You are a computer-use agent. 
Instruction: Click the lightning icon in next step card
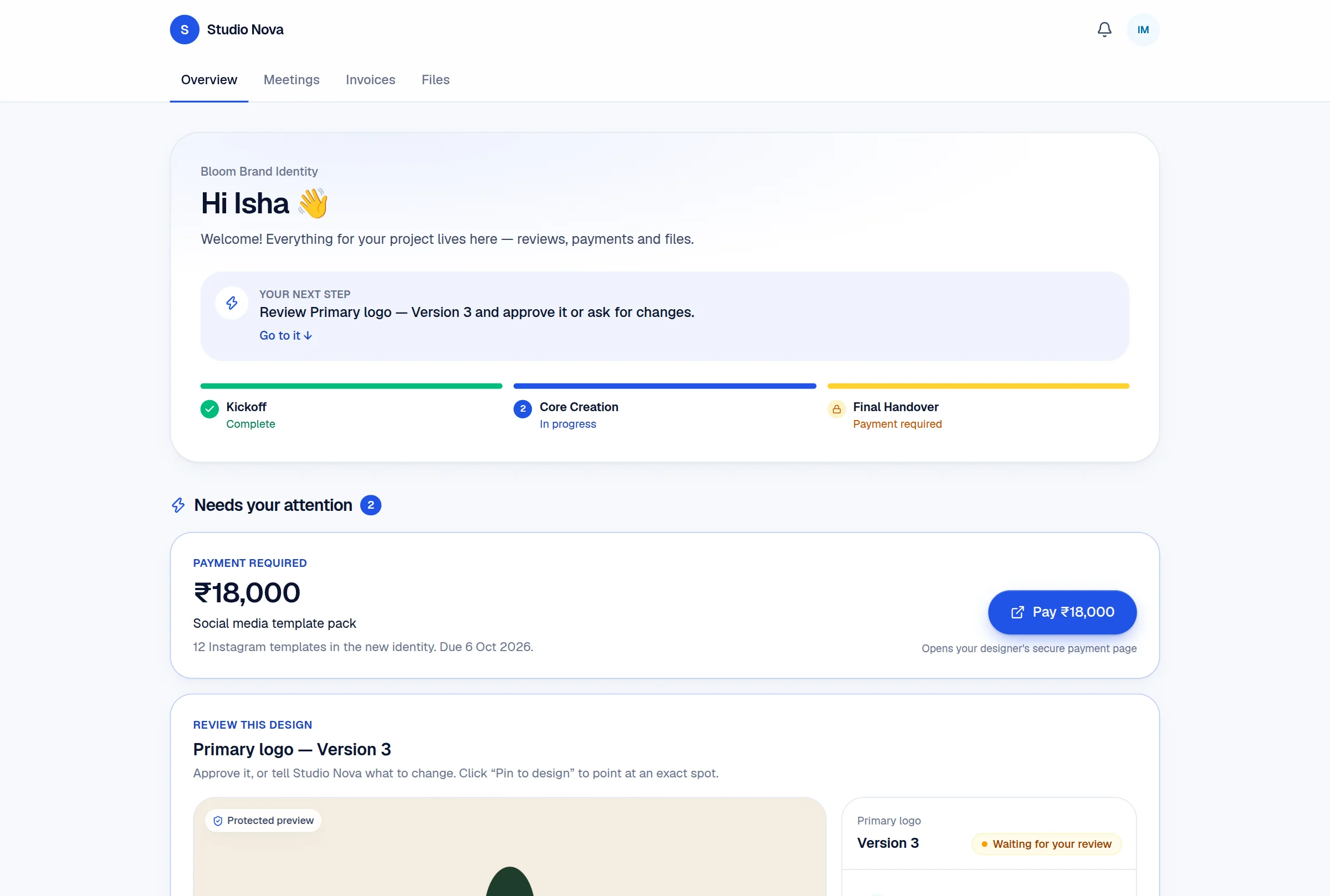click(232, 303)
